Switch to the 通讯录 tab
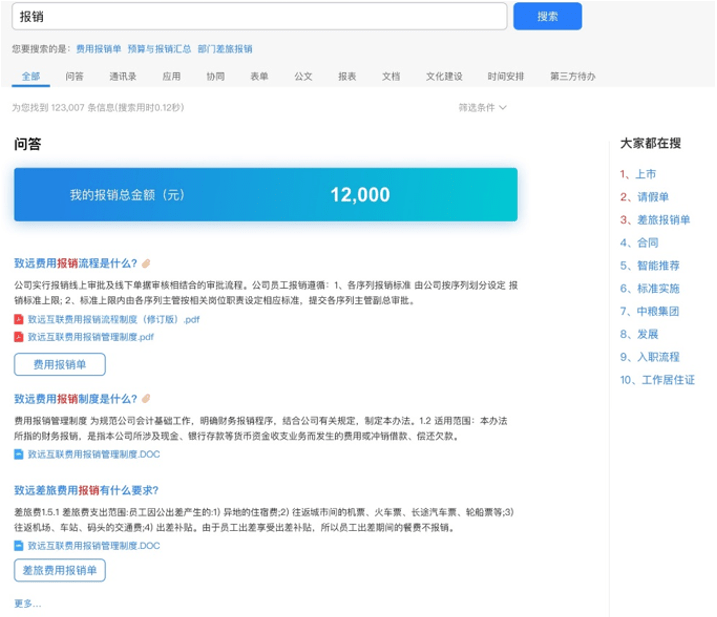 123,76
